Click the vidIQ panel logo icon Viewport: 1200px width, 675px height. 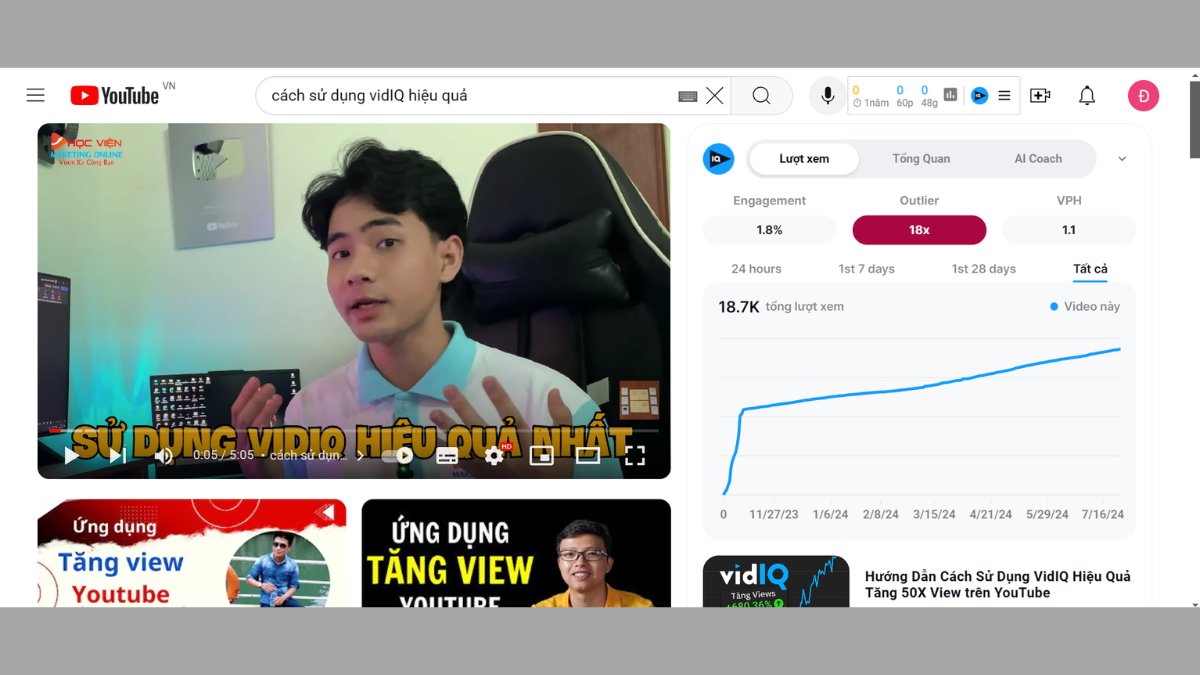coord(718,158)
